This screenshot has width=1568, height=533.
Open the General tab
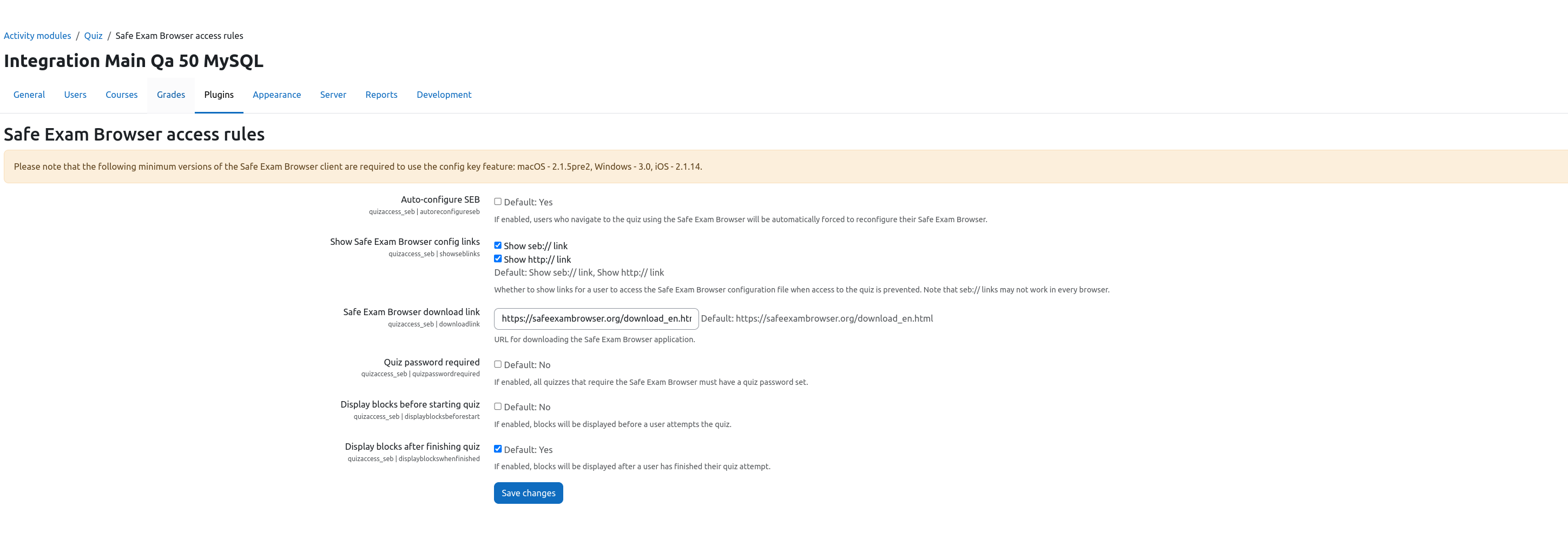(29, 95)
